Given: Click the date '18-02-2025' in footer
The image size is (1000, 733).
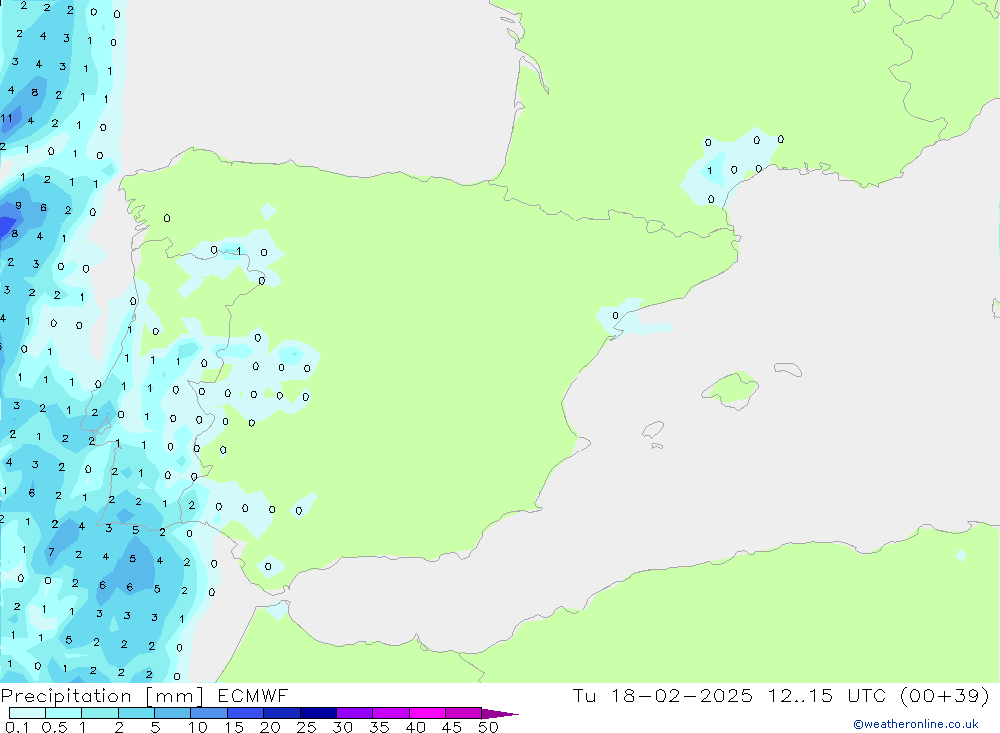Looking at the screenshot, I should coord(682,695).
